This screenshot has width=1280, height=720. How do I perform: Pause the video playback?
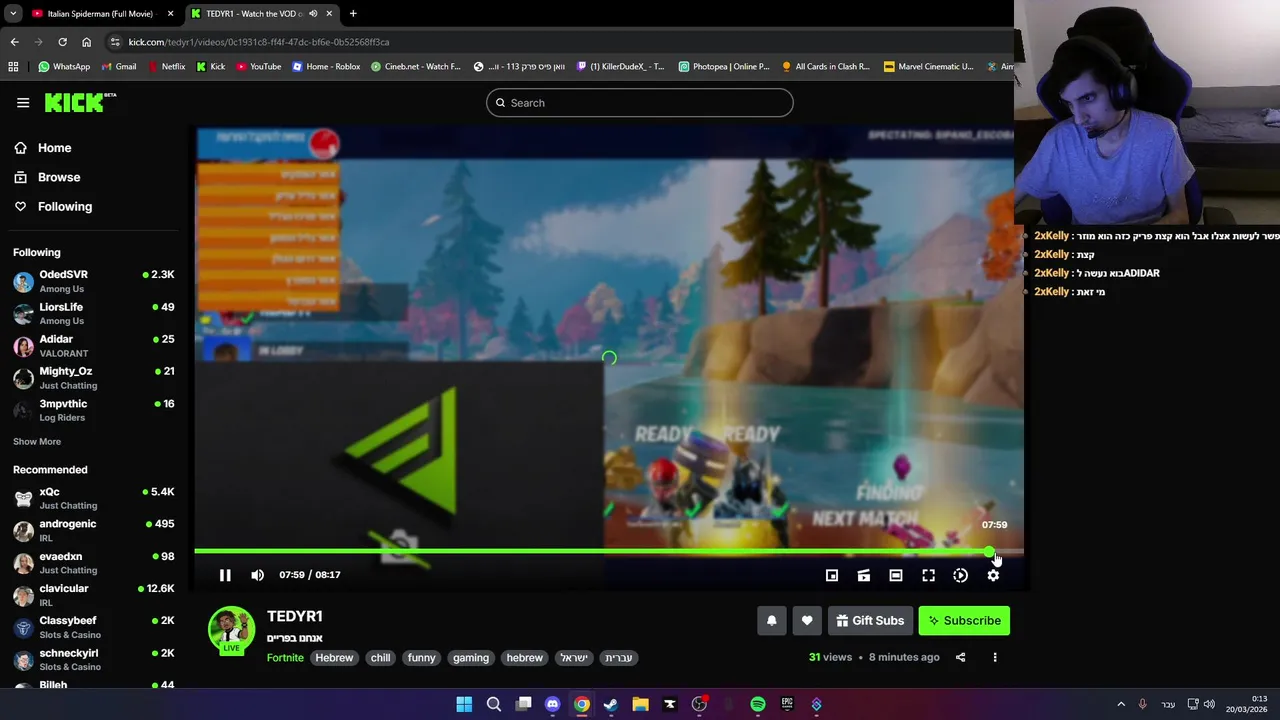point(225,575)
